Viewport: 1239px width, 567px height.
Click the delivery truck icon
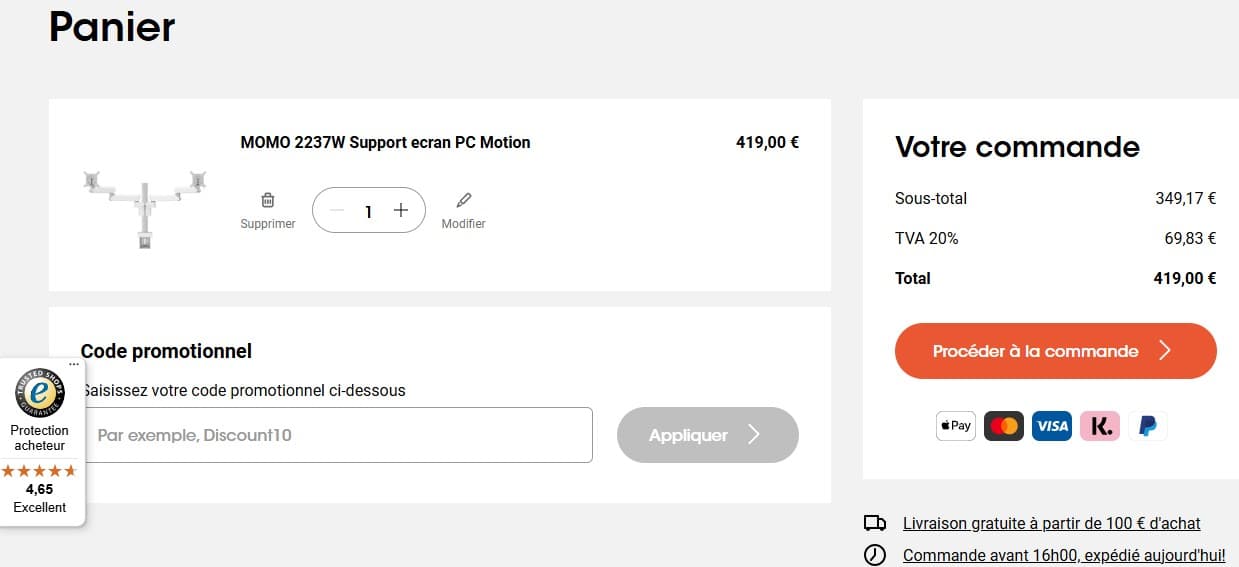(875, 523)
